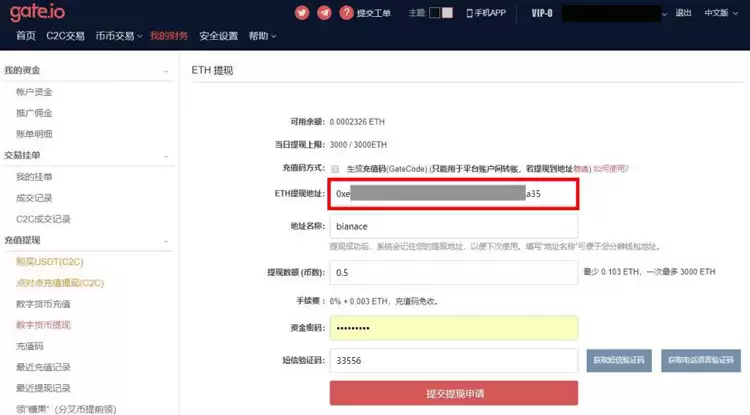The width and height of the screenshot is (750, 415).
Task: Select the light theme swatch
Action: [x=447, y=13]
